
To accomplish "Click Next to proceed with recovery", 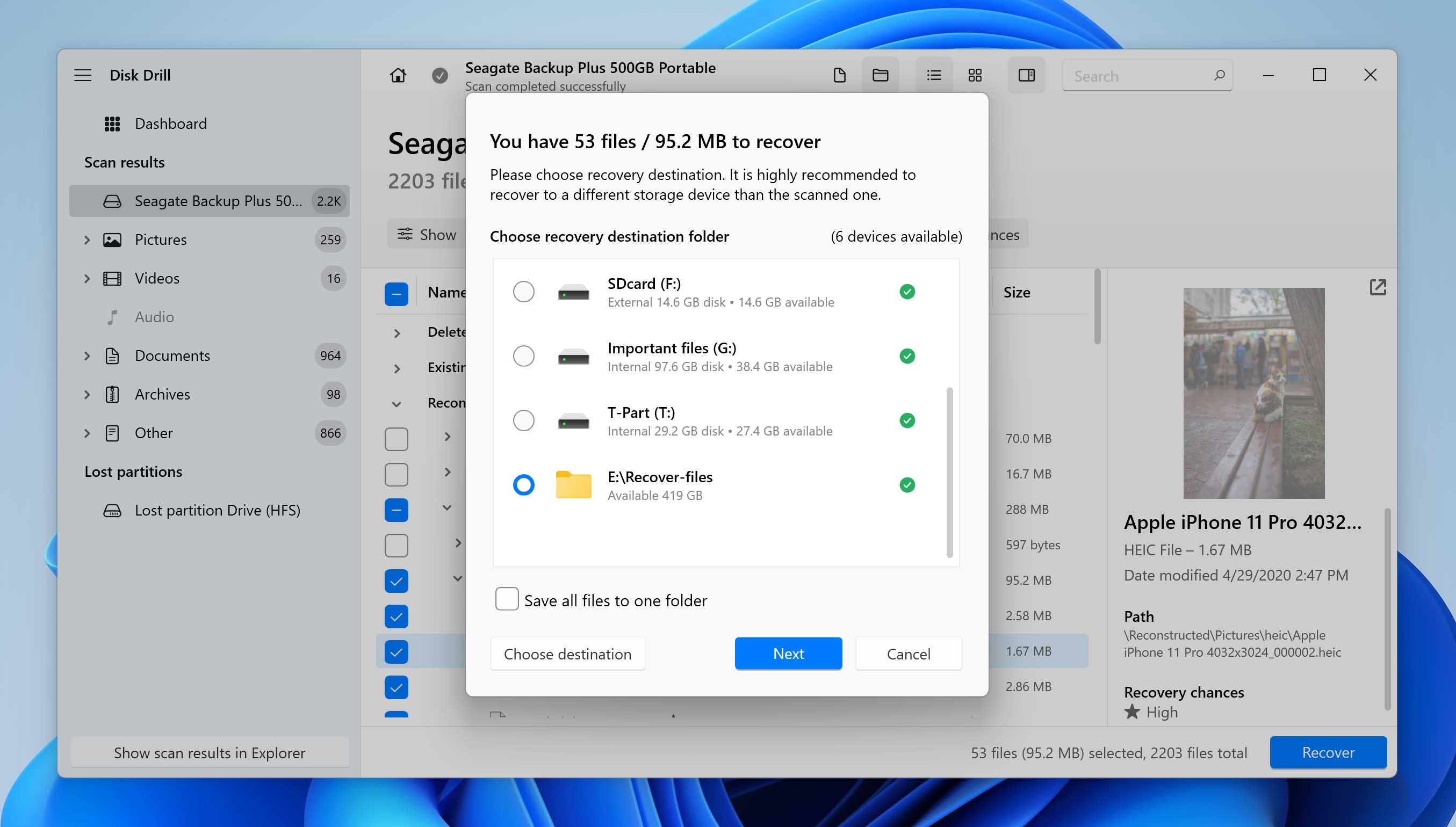I will (x=788, y=653).
